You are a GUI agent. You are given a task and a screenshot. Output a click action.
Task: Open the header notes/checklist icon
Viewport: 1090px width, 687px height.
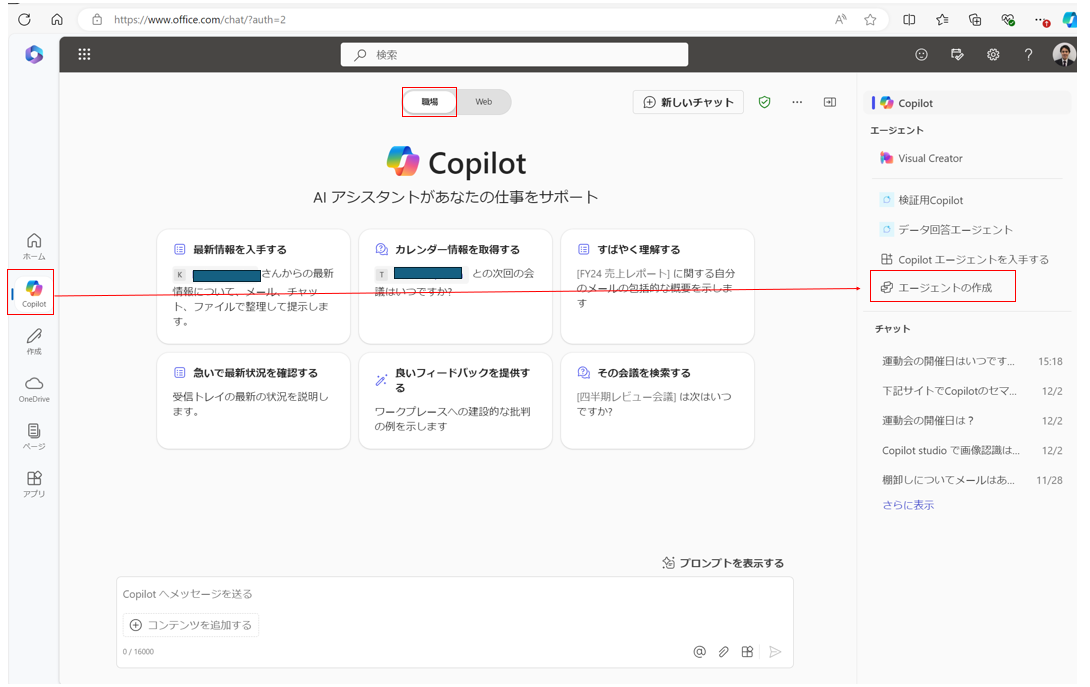coord(957,54)
